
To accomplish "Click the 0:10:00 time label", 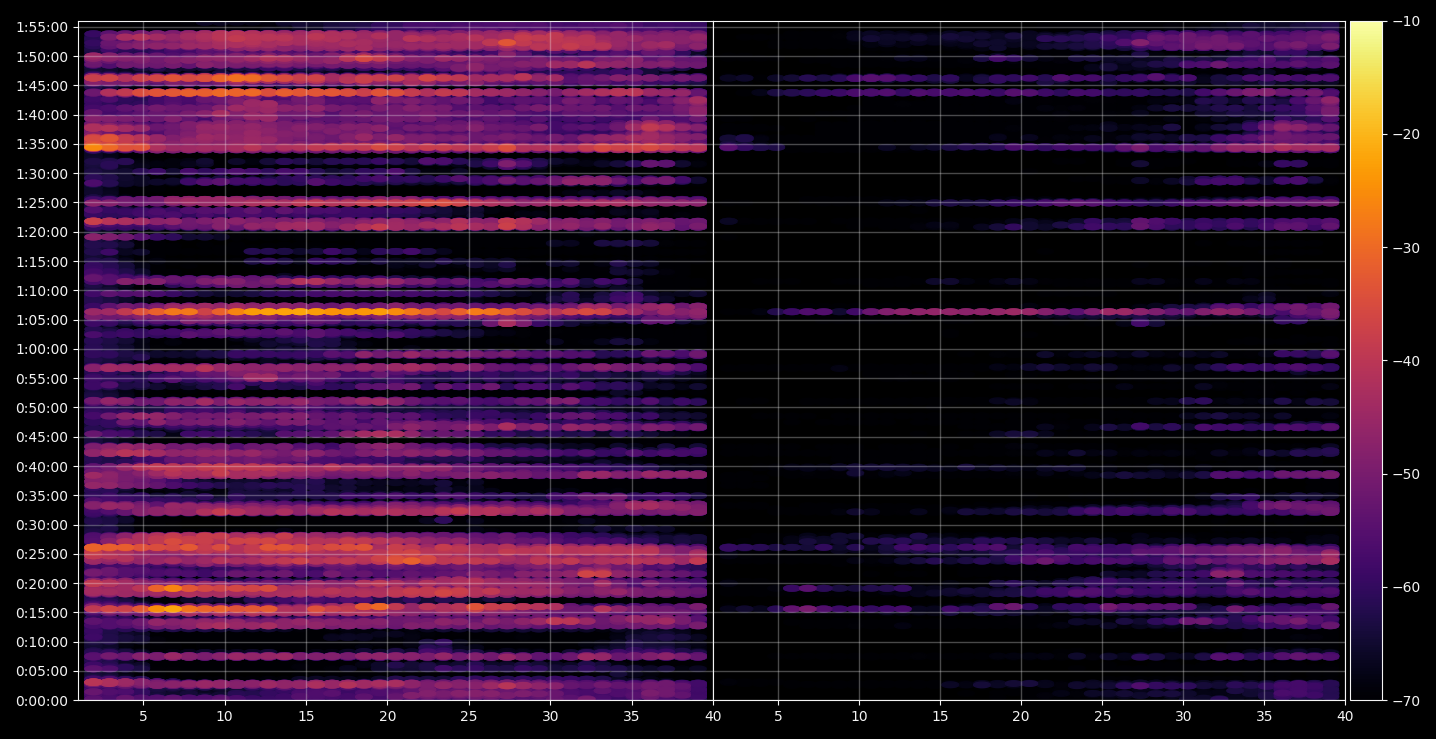I will pos(42,642).
